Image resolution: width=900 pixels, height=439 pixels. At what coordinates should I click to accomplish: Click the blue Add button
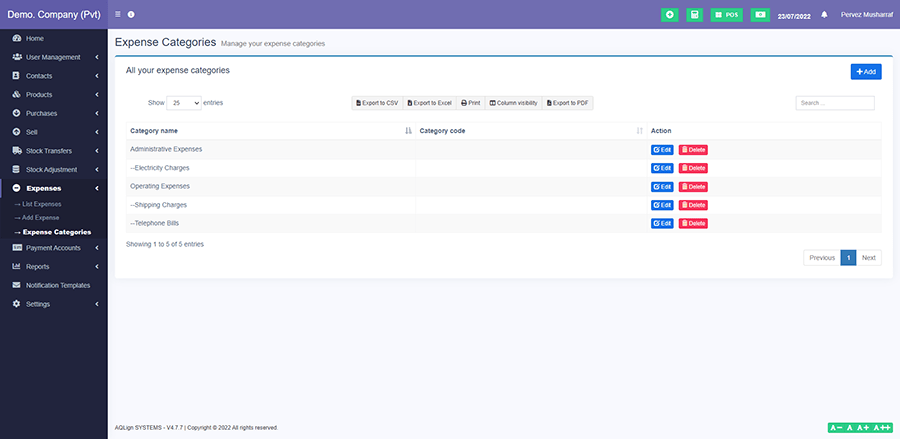click(866, 72)
